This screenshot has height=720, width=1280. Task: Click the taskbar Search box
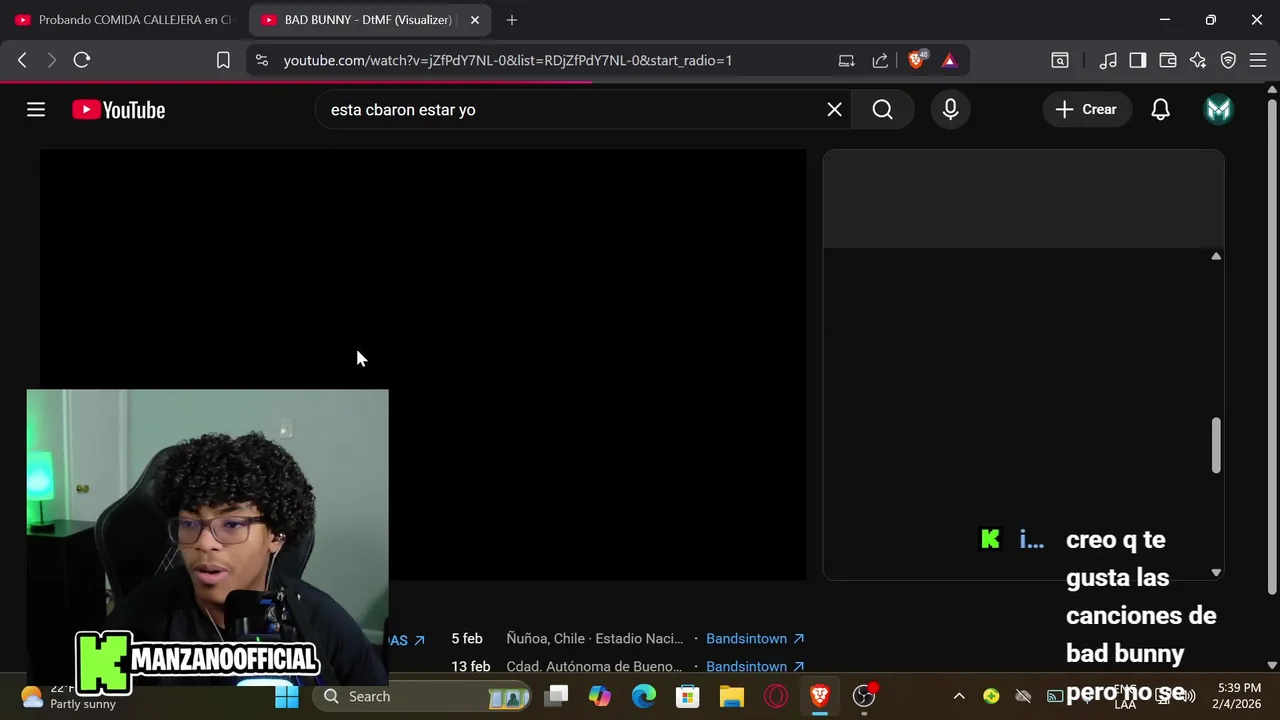(420, 696)
